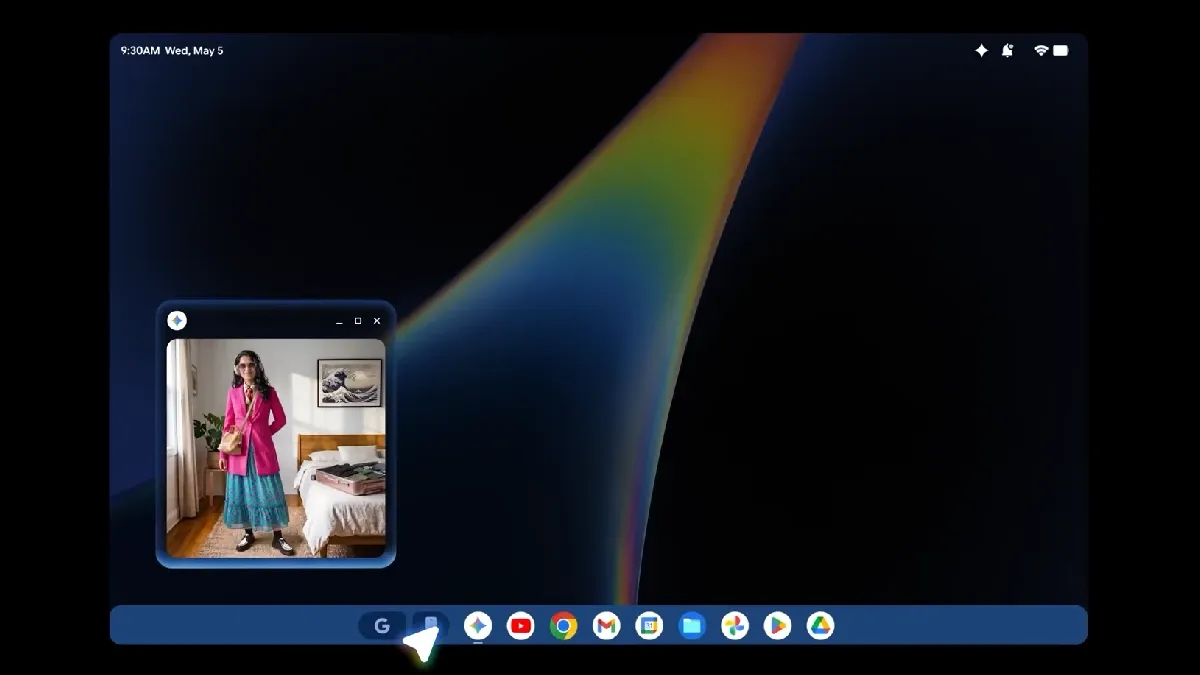The height and width of the screenshot is (675, 1200).
Task: Open the Play Store from the taskbar
Action: [x=777, y=626]
